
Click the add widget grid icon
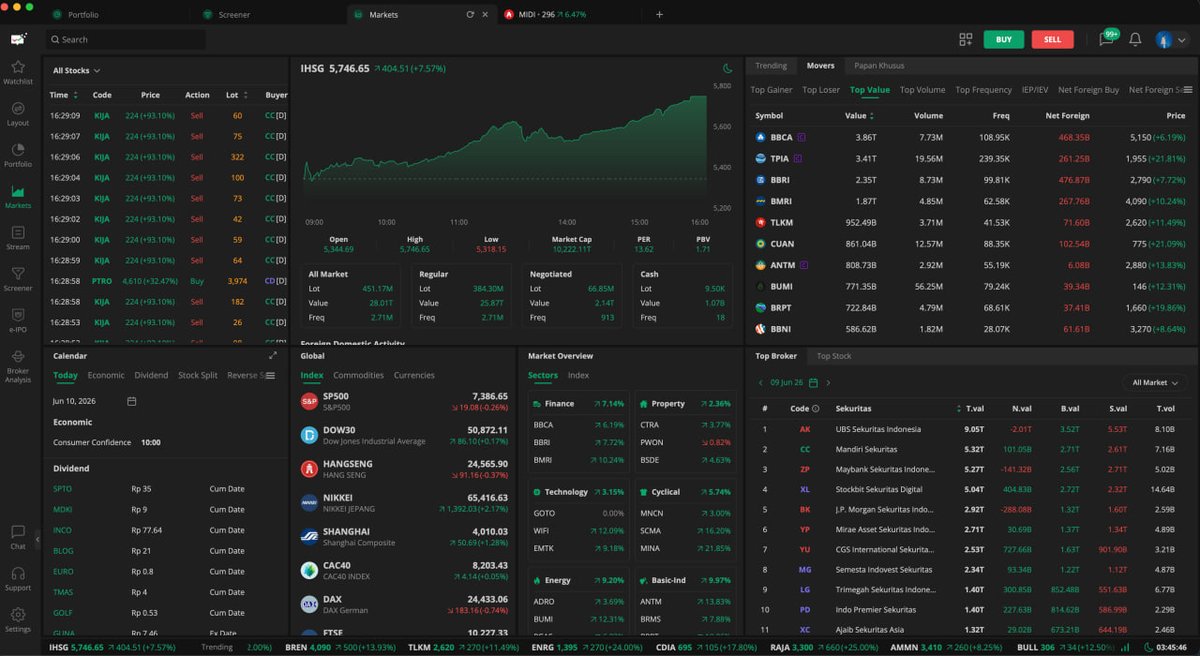[x=965, y=39]
